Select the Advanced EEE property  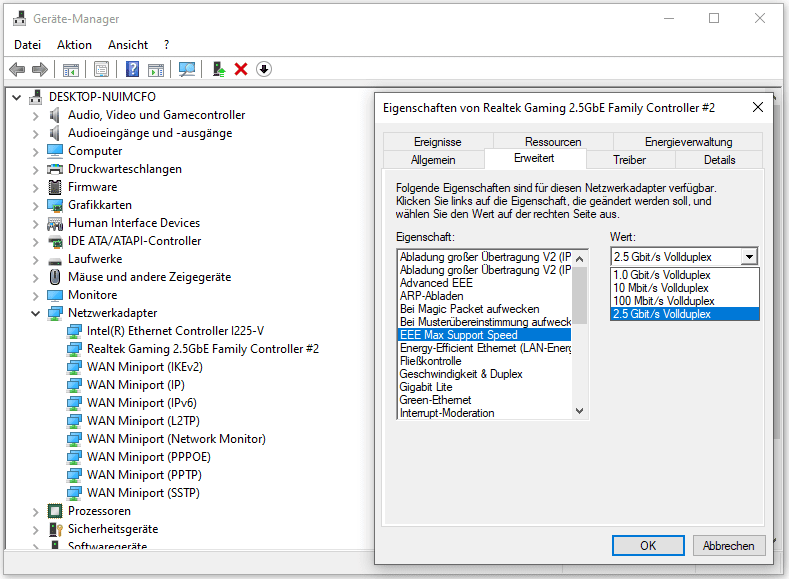(x=485, y=283)
